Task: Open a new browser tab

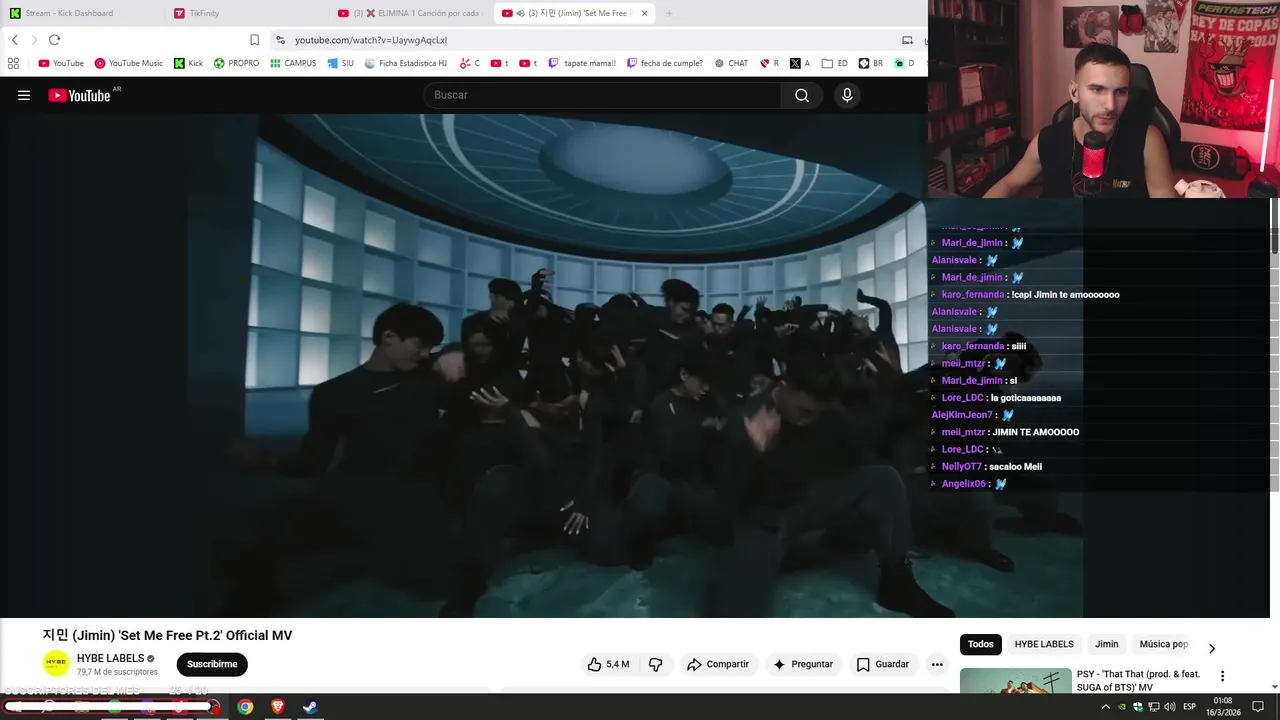Action: pos(669,13)
